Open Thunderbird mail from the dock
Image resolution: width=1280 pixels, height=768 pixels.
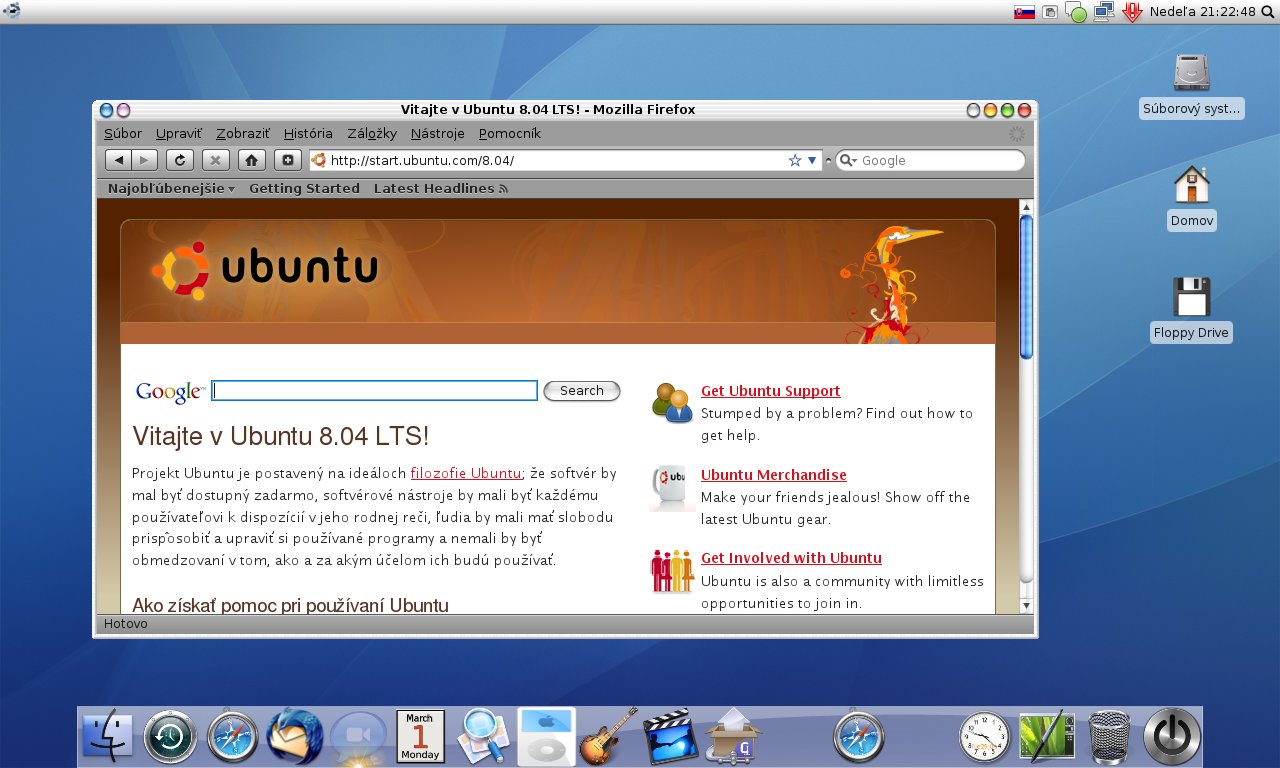[x=294, y=737]
